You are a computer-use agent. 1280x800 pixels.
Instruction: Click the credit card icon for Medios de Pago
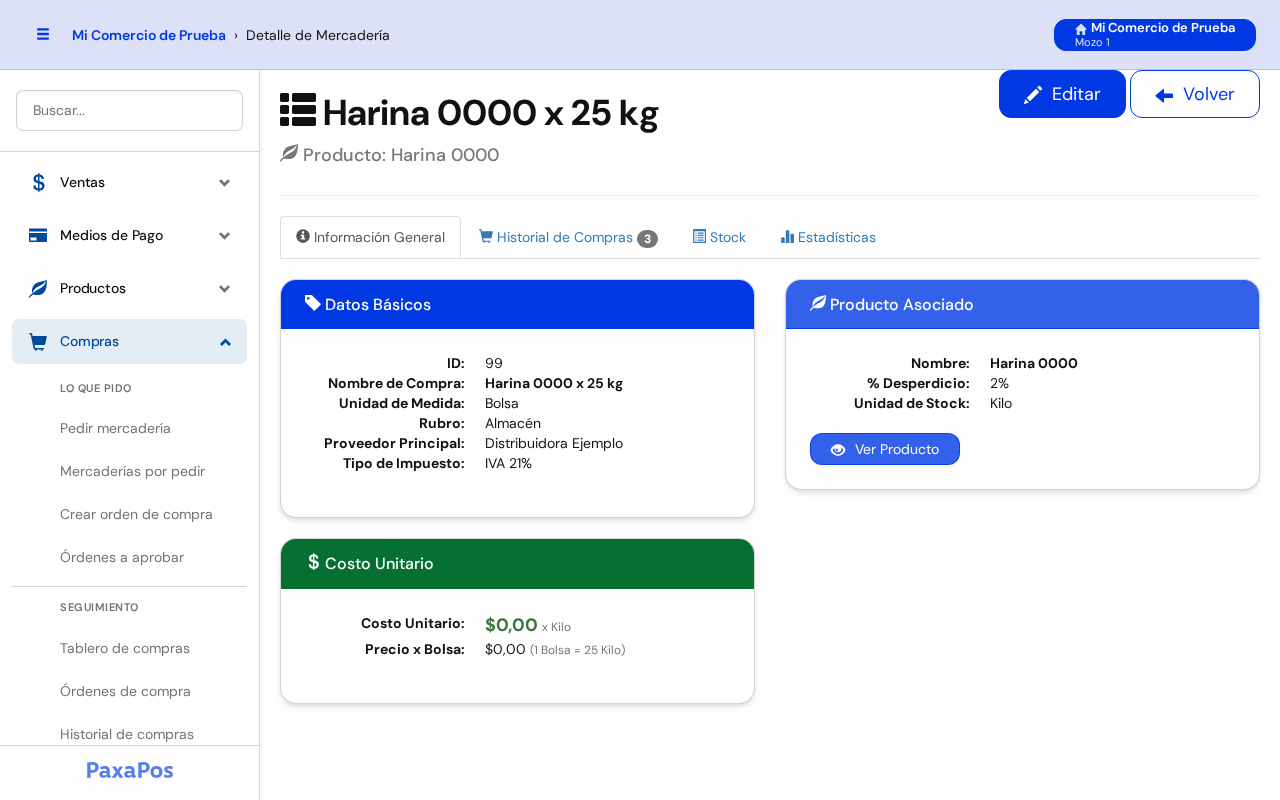coord(38,235)
